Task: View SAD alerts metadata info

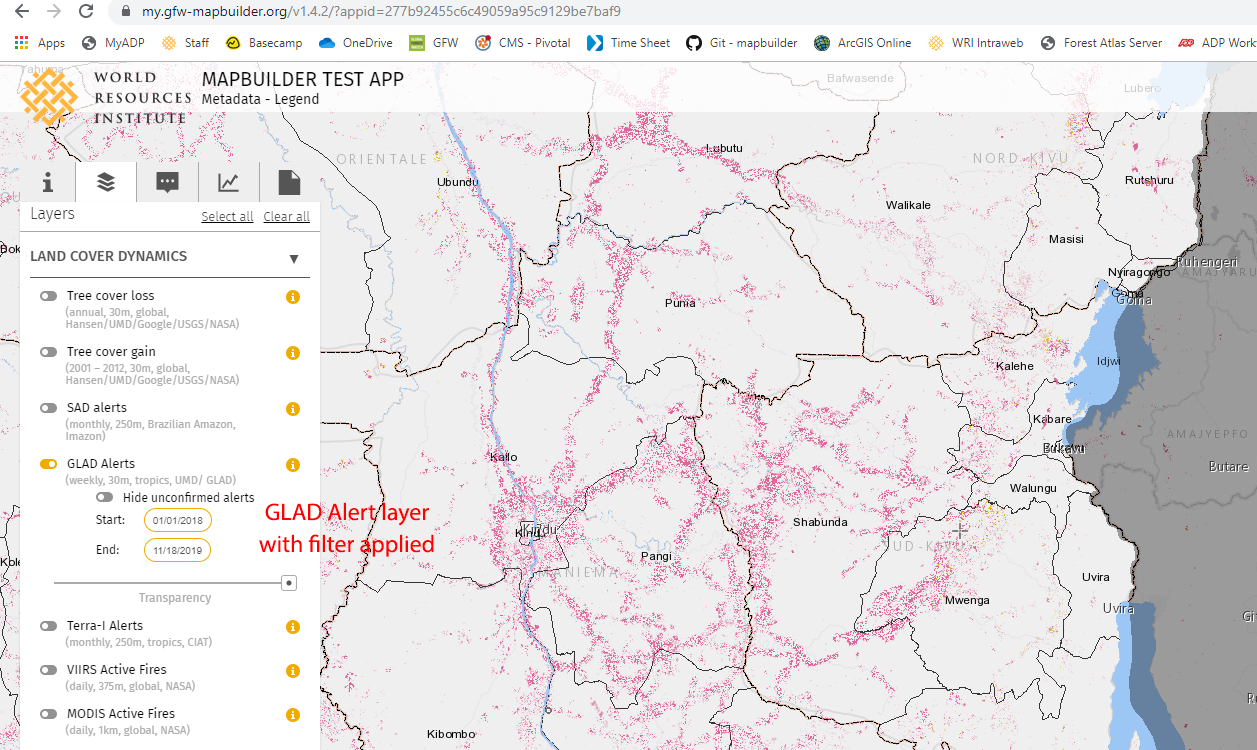Action: point(292,409)
